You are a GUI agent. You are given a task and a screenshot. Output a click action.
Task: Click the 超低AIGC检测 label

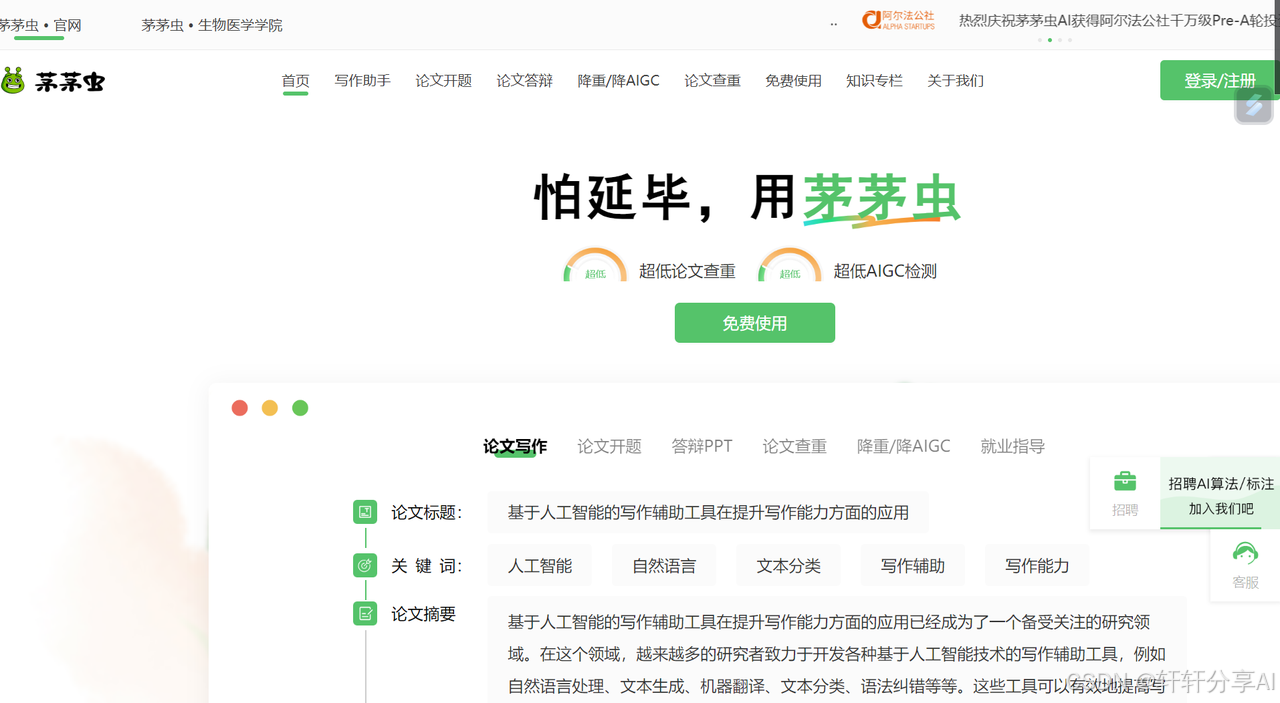(x=885, y=271)
